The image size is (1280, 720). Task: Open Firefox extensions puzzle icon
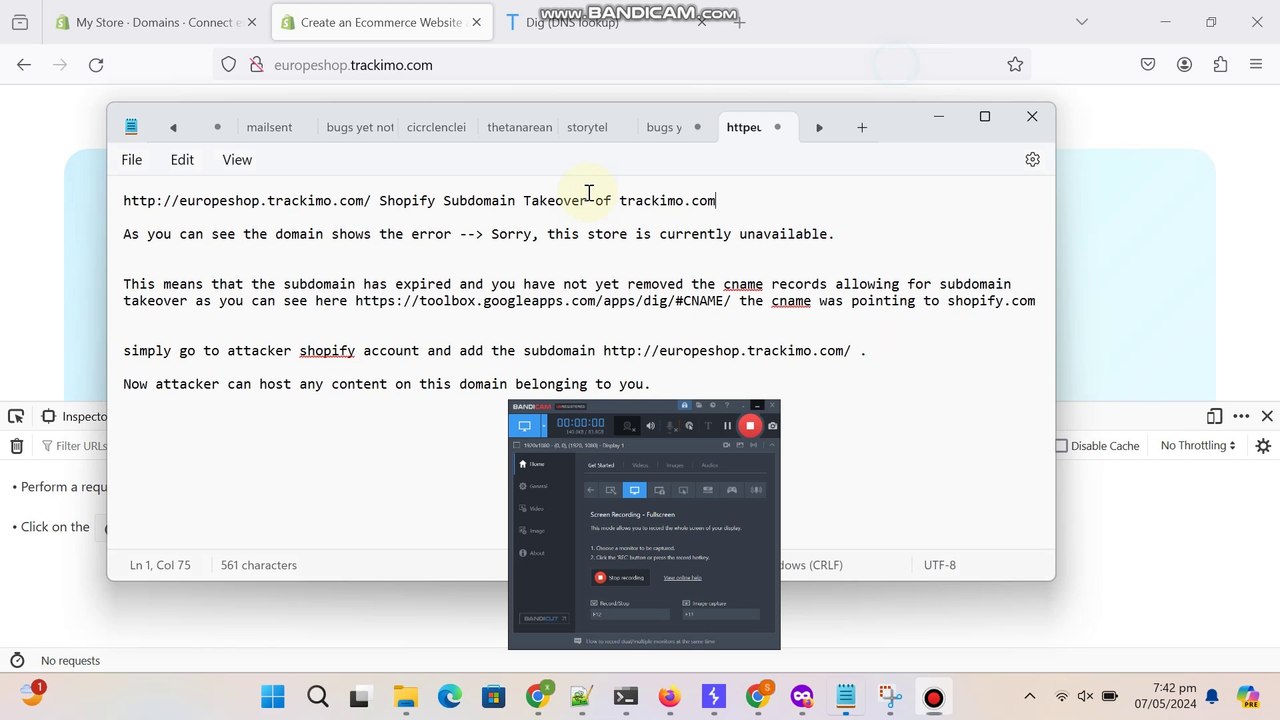[x=1220, y=65]
